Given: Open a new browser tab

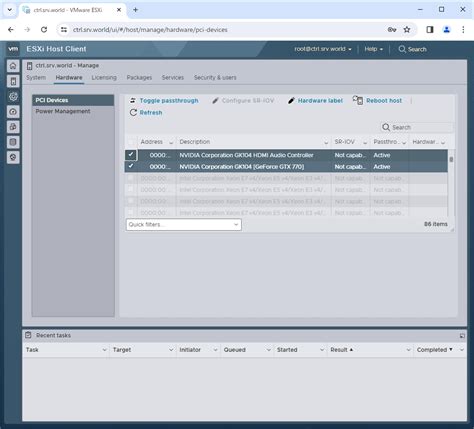Looking at the screenshot, I should click(x=135, y=10).
